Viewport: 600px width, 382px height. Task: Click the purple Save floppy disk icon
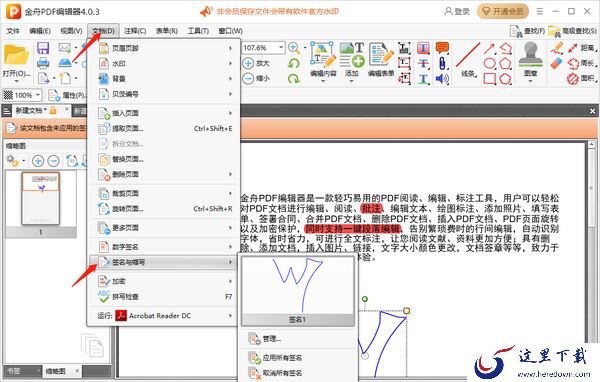pos(43,48)
